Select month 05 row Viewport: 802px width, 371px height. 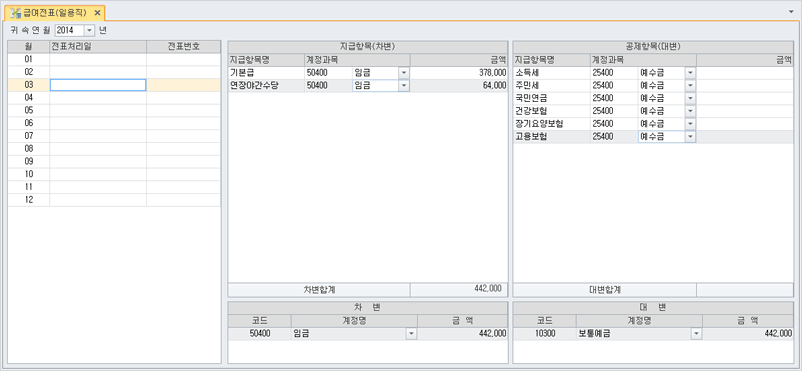coord(114,111)
